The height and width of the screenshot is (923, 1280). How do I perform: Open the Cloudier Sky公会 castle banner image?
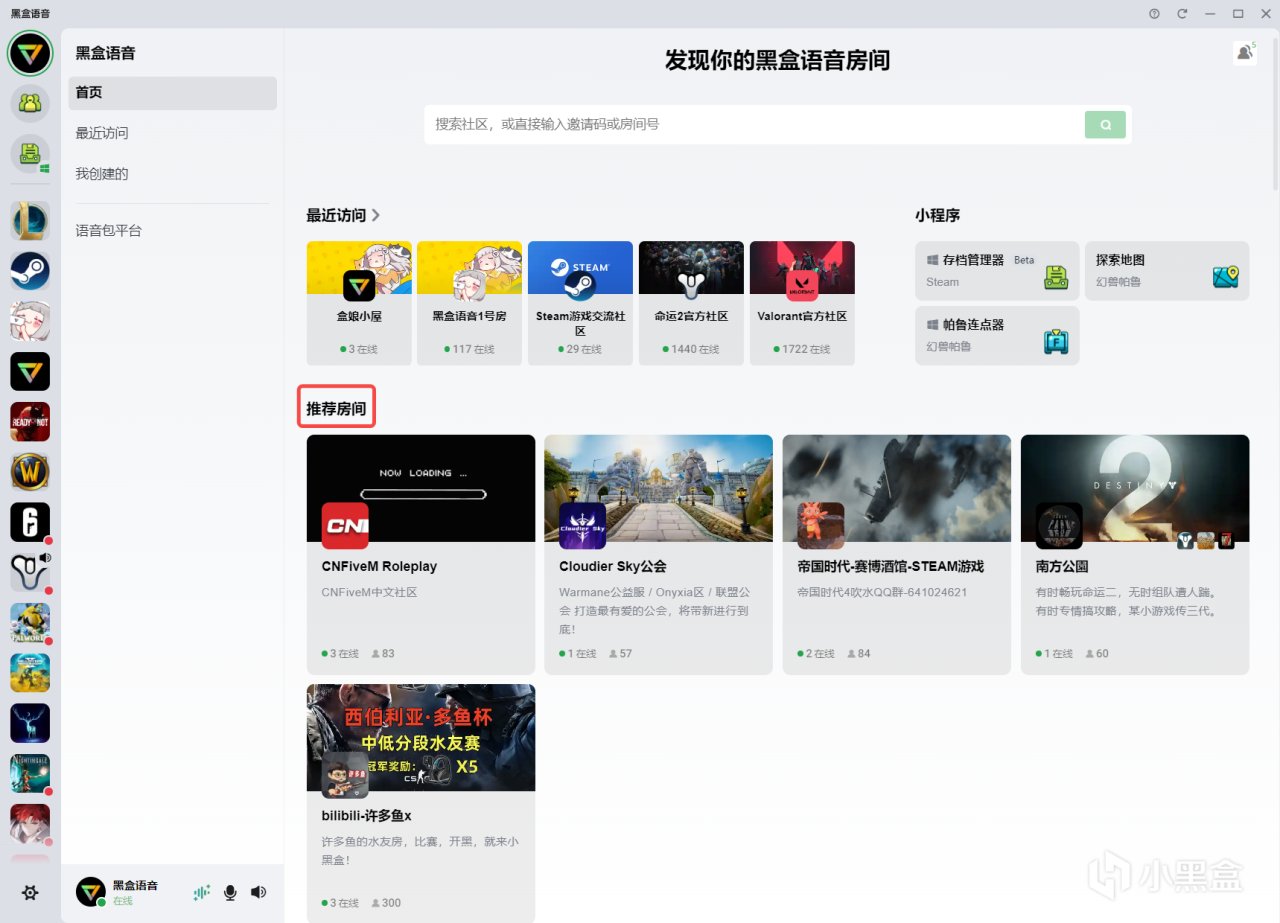(658, 488)
